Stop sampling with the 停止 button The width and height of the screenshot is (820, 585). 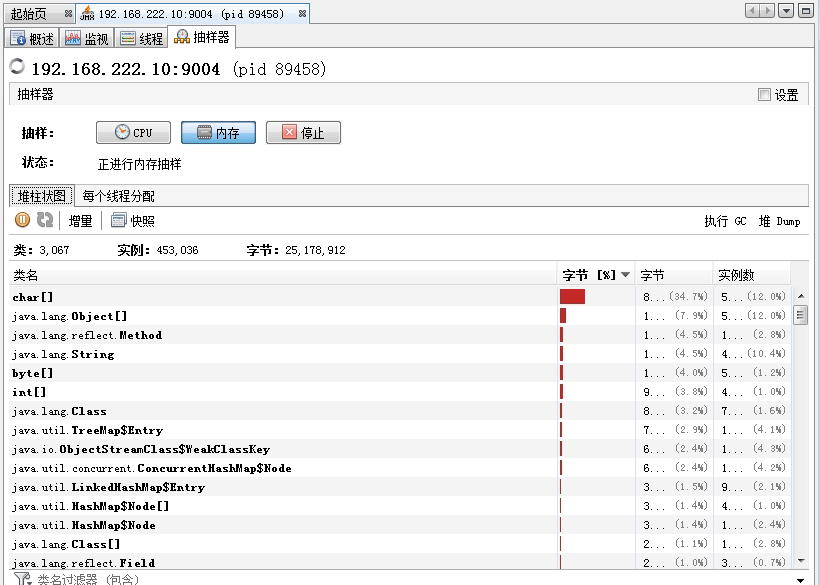pos(303,132)
